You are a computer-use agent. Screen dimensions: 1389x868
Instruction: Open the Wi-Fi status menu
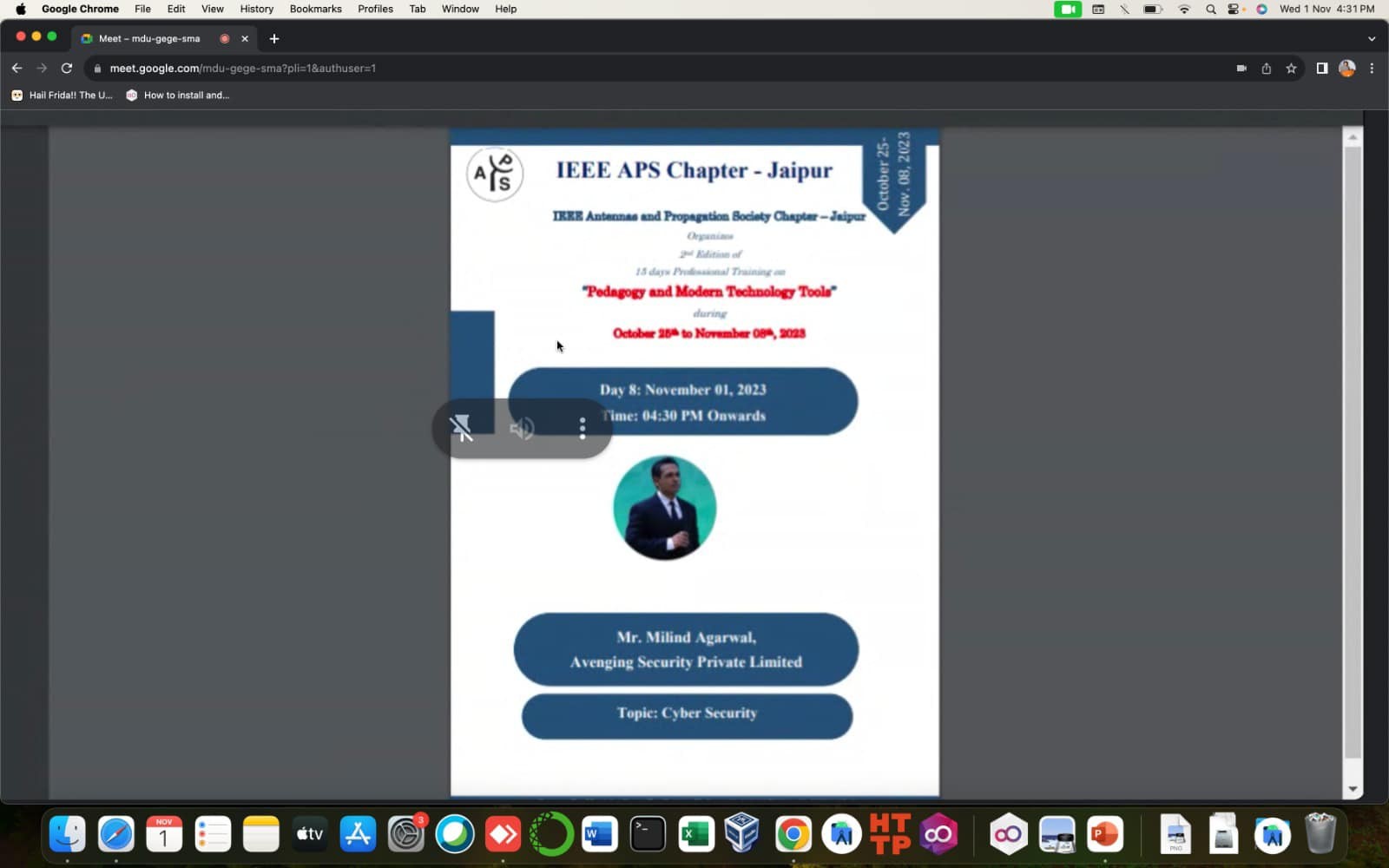(1184, 9)
